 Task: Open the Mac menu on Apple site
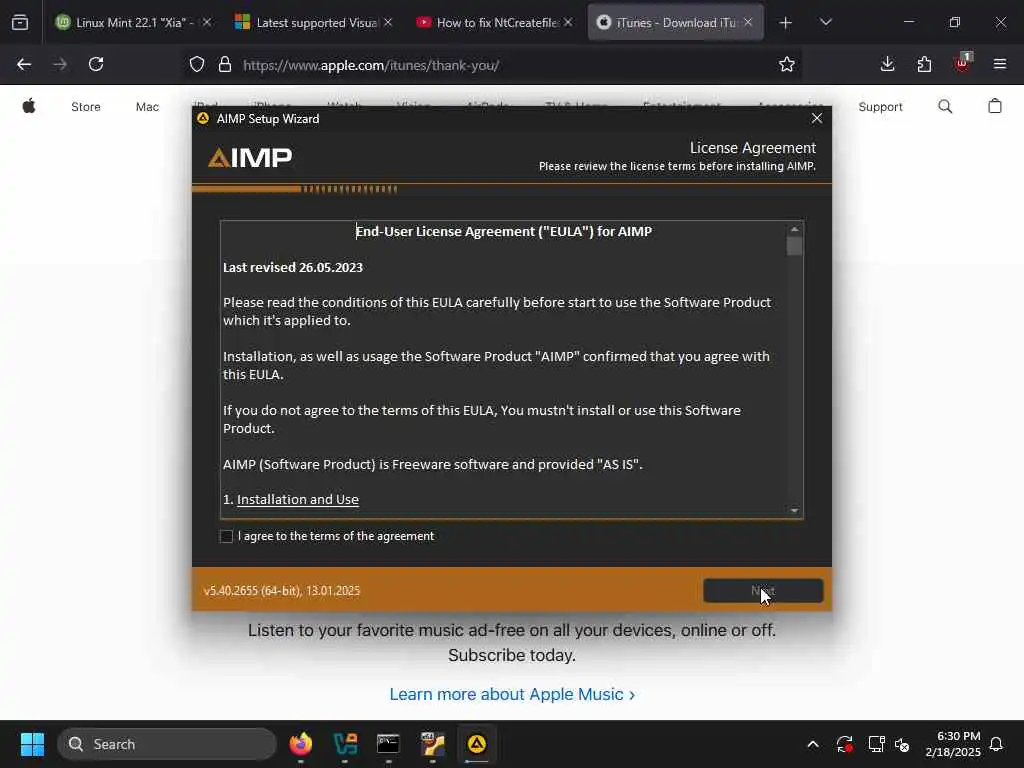[147, 107]
